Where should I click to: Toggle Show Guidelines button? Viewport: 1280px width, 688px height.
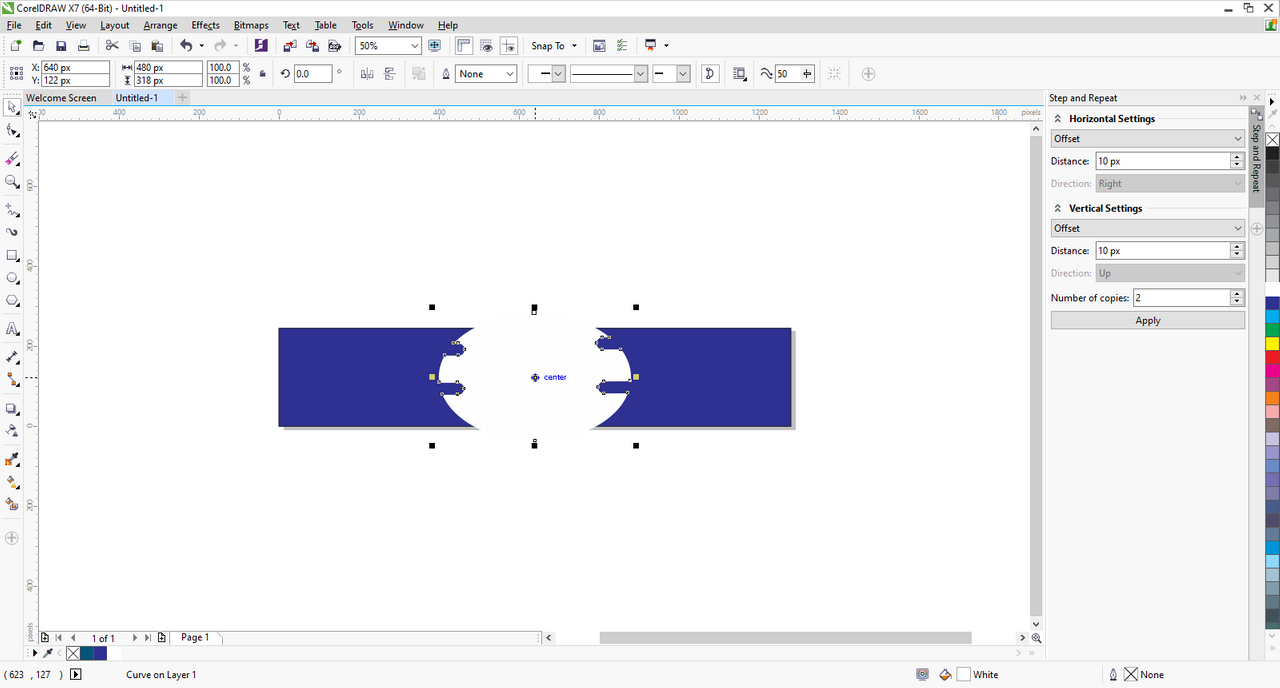point(509,46)
